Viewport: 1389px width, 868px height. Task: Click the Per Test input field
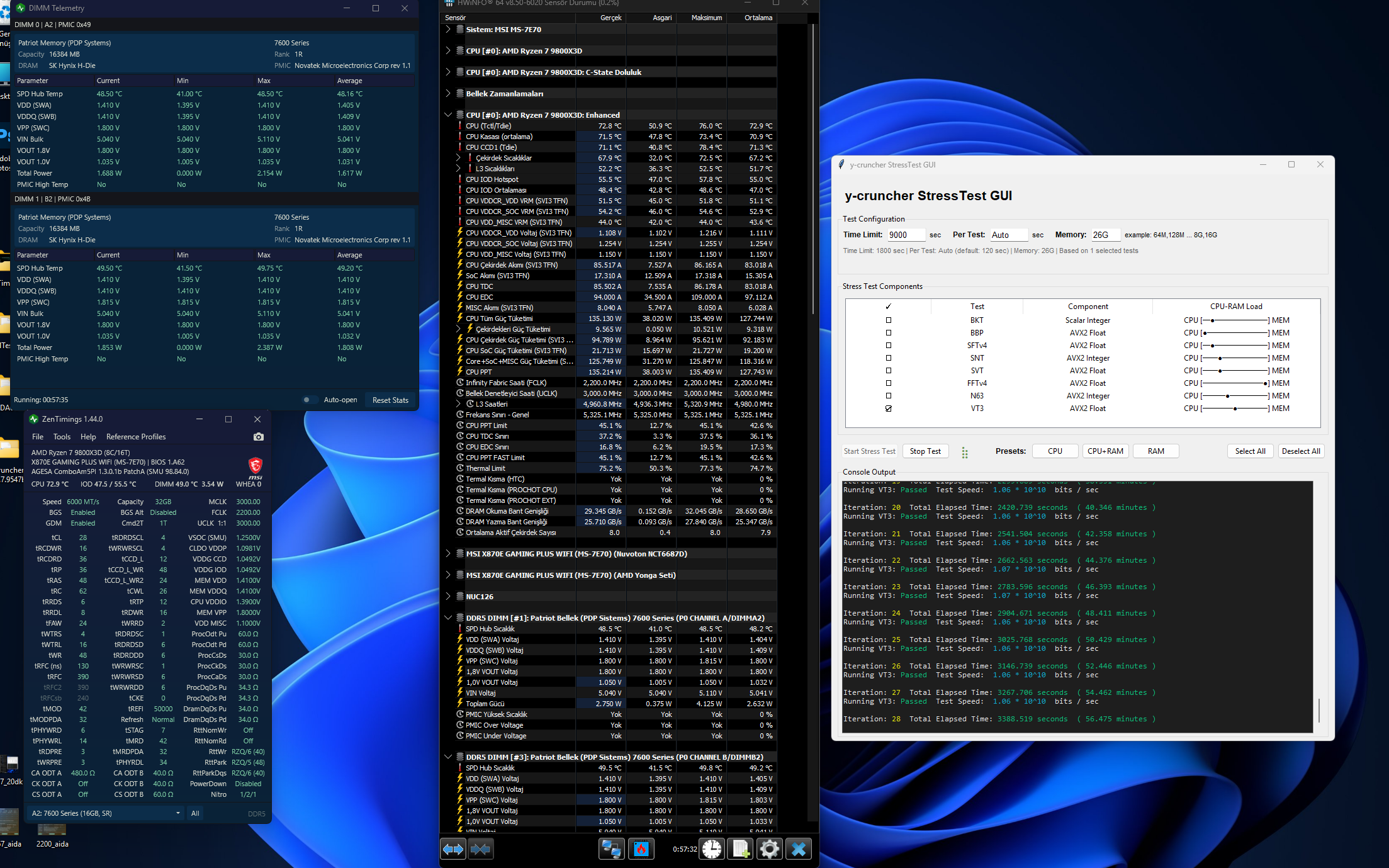[1009, 235]
